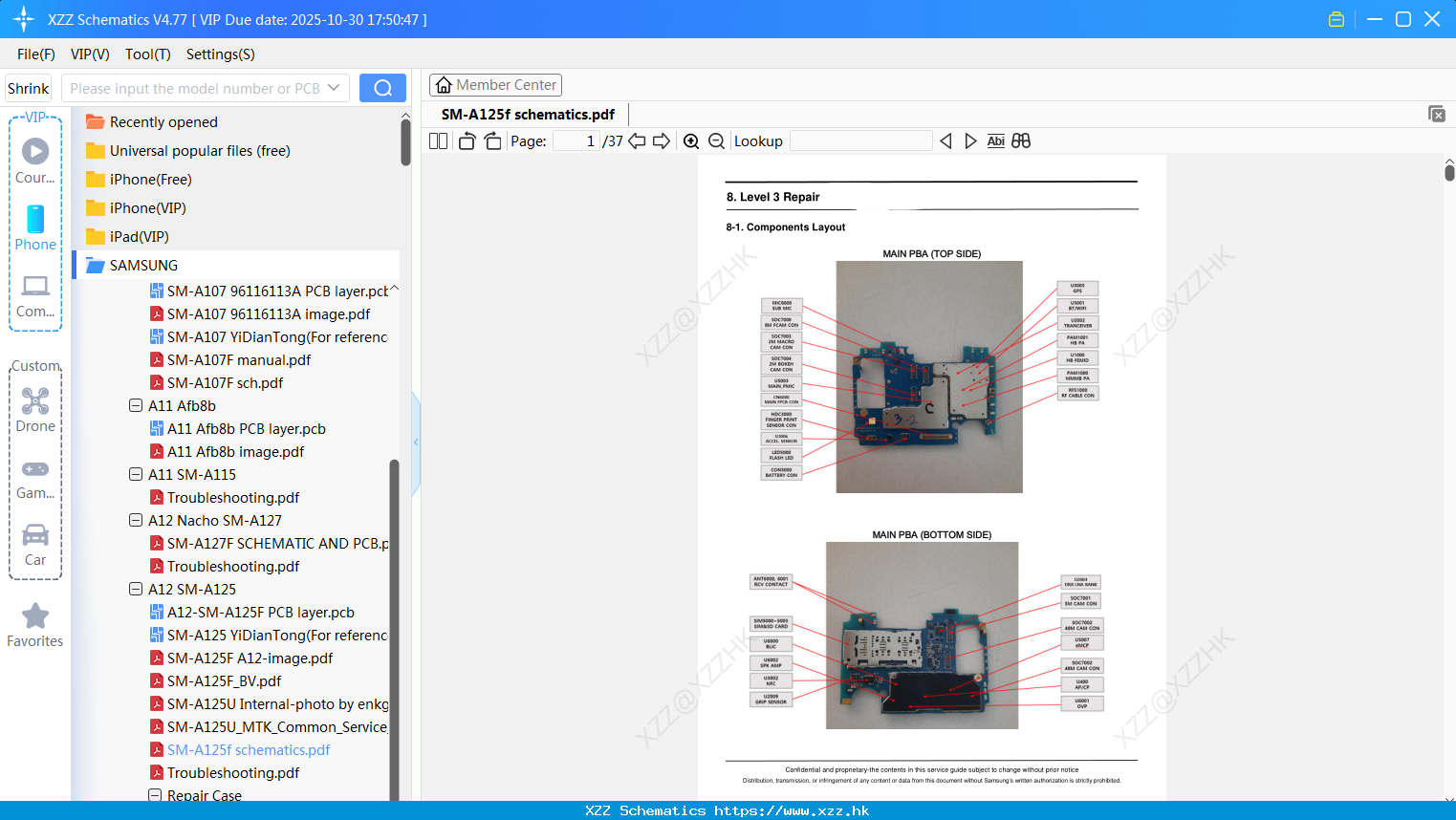Open SM-A107 96116113A PCB layer file
This screenshot has width=1456, height=820.
(269, 291)
